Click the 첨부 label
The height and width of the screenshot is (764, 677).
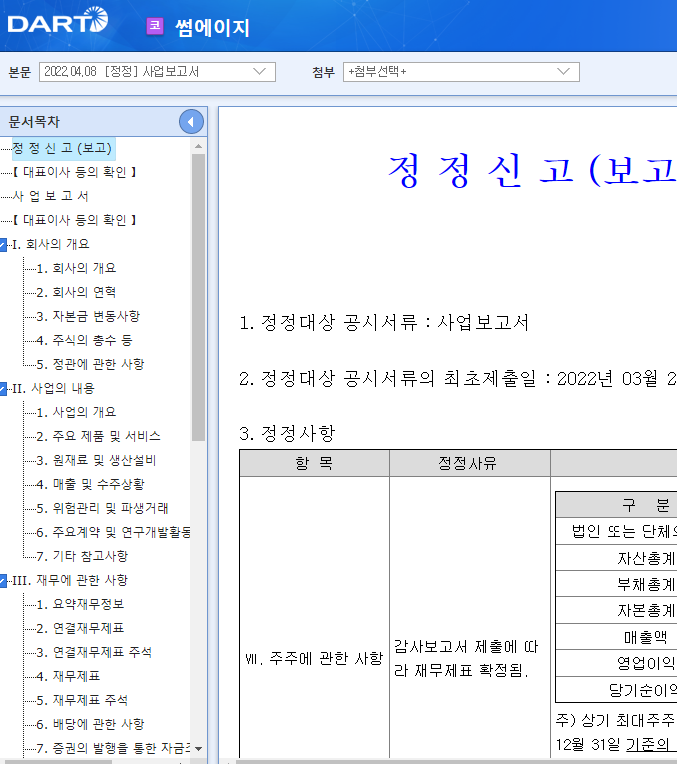[x=324, y=72]
